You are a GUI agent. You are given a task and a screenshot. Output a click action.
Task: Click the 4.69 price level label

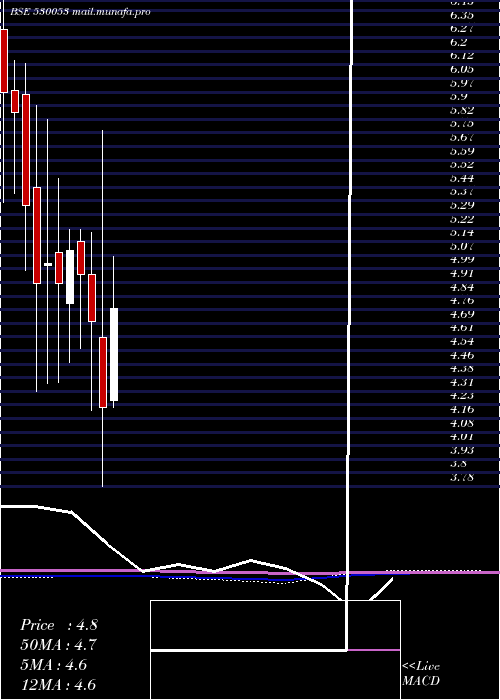(x=462, y=315)
